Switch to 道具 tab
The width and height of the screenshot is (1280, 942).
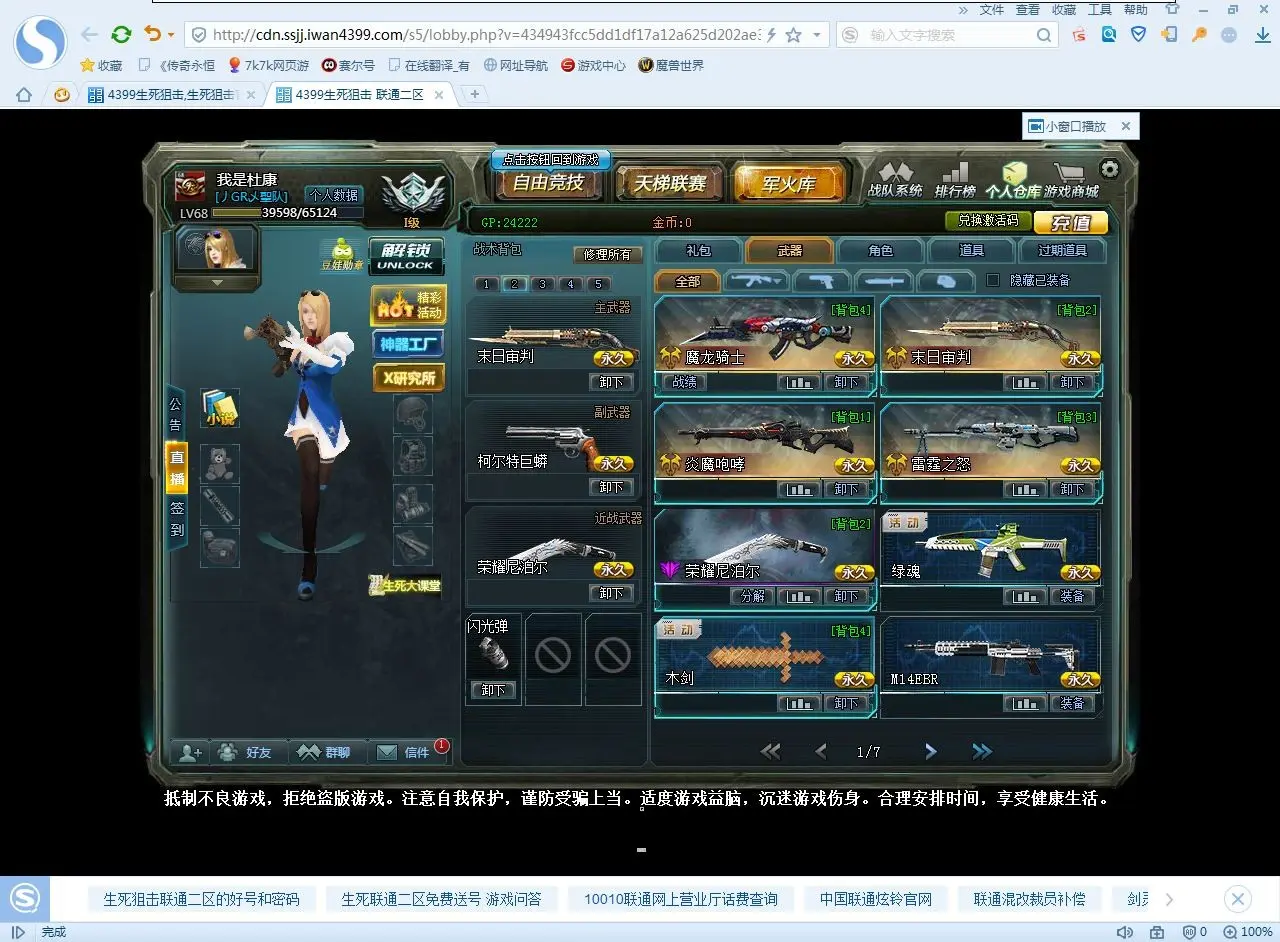(971, 250)
